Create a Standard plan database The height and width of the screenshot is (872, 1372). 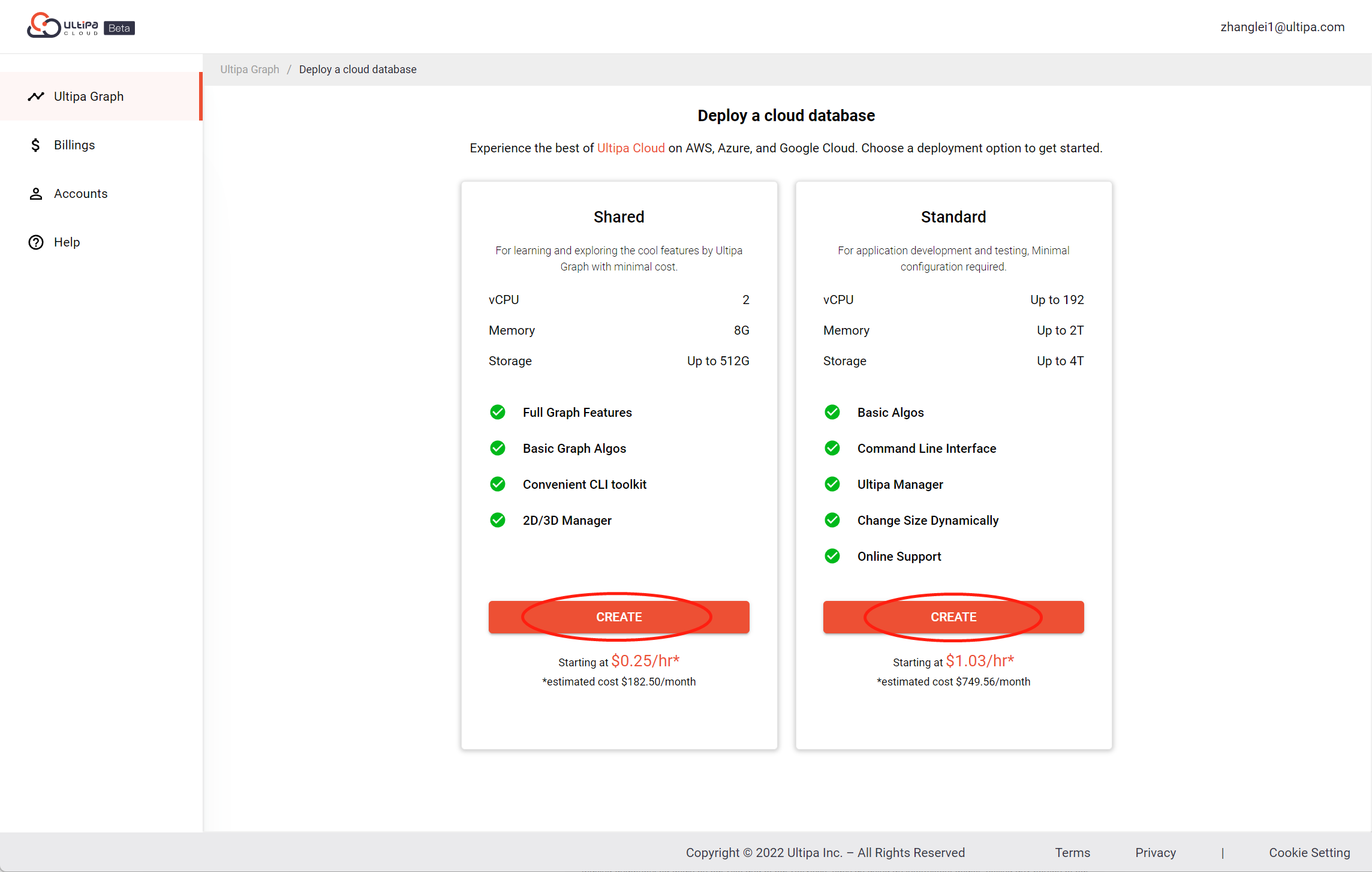click(x=953, y=617)
